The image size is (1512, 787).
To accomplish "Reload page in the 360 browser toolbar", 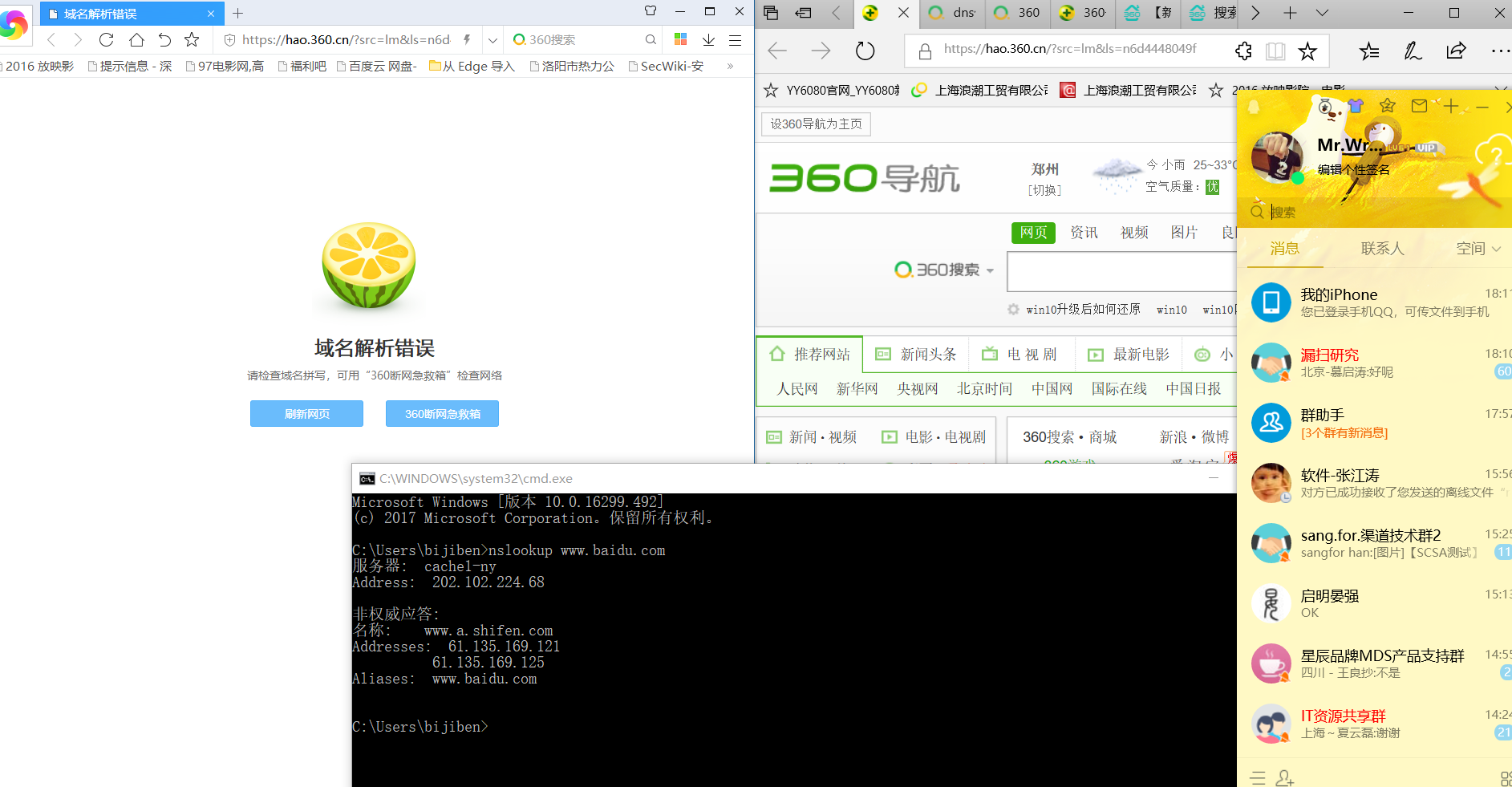I will [106, 39].
